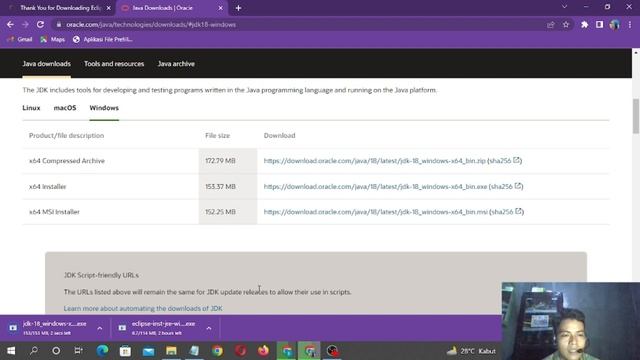Viewport: 640px width, 360px height.
Task: Click the 152.25 MB file size cell
Action: coord(228,212)
